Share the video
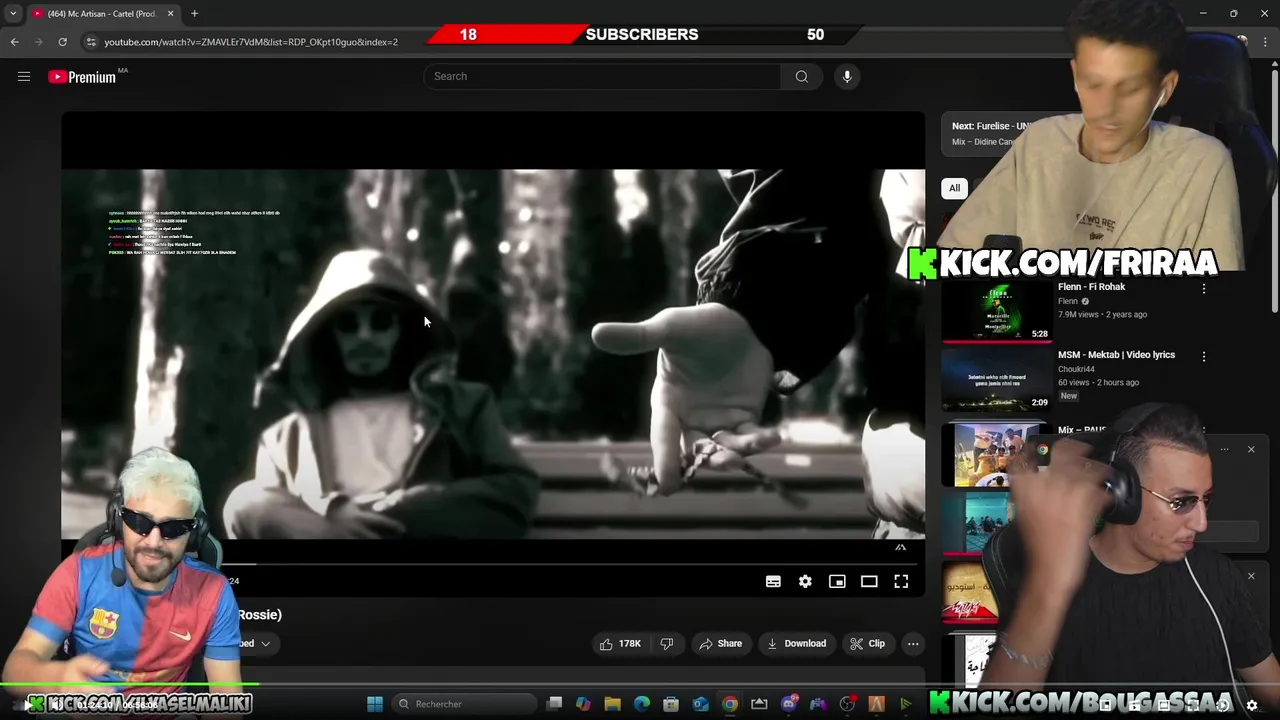The width and height of the screenshot is (1280, 720). point(720,643)
